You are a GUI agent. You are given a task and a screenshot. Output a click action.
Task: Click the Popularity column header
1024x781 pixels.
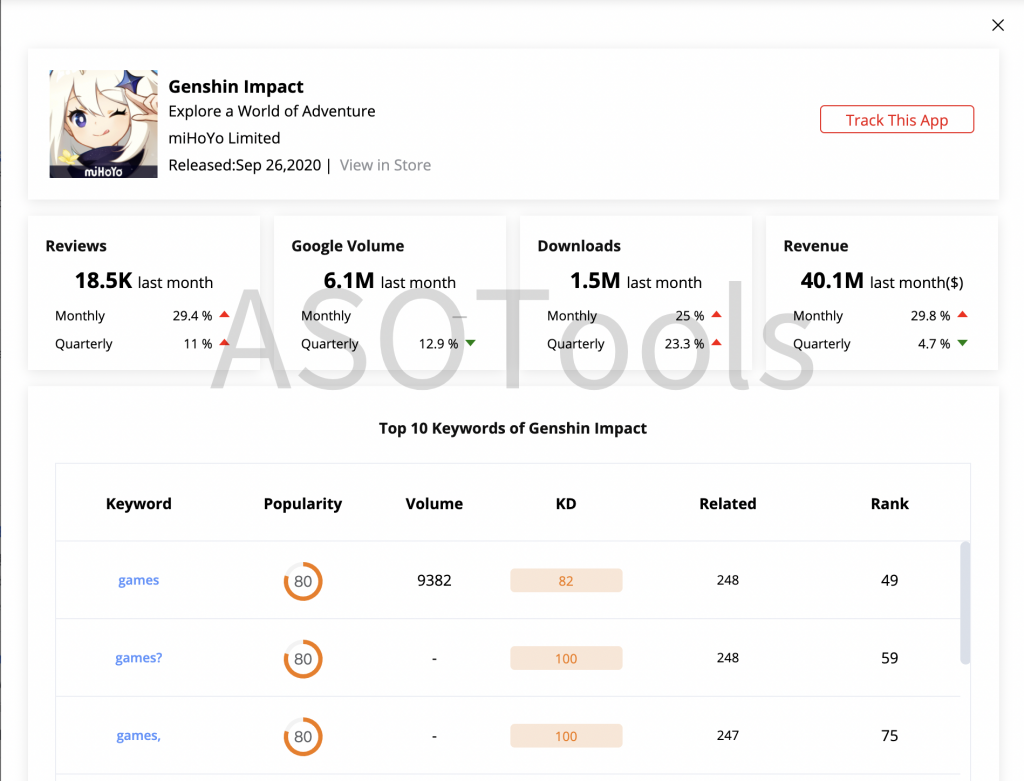click(x=303, y=503)
